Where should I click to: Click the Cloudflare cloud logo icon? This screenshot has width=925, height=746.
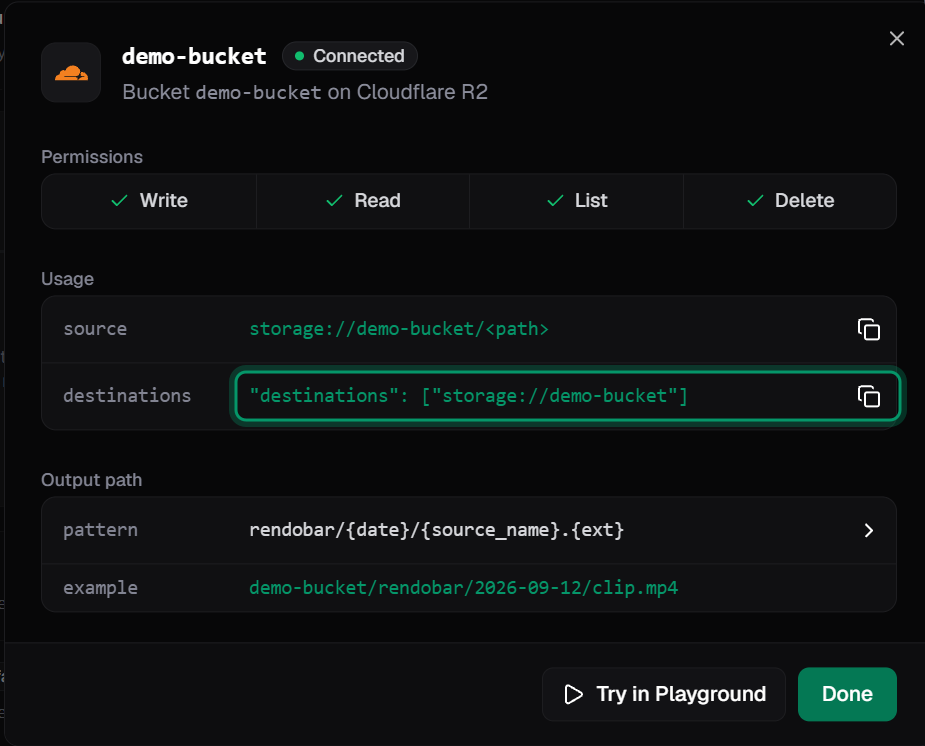point(71,73)
